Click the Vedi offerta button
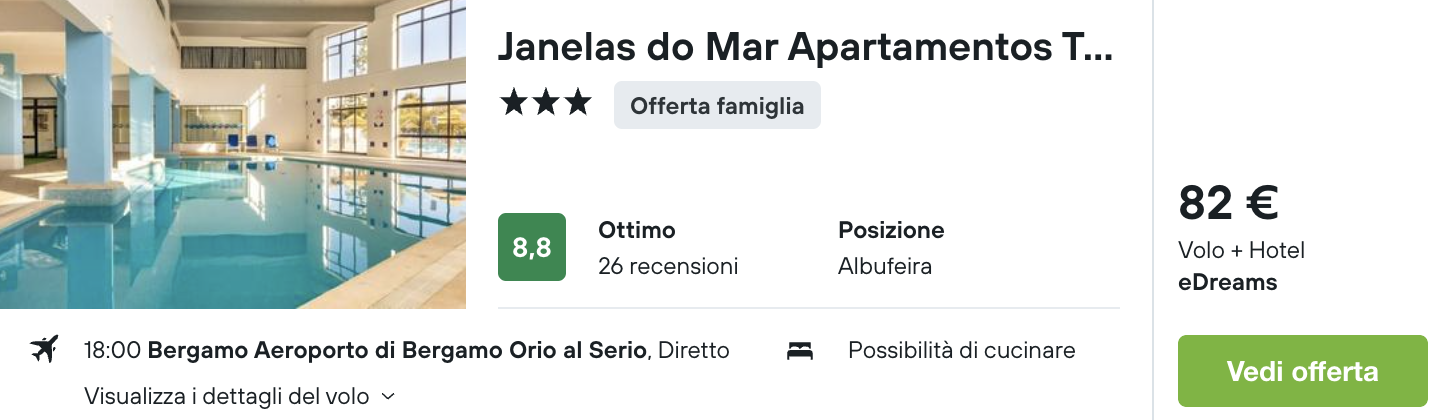 click(x=1303, y=371)
